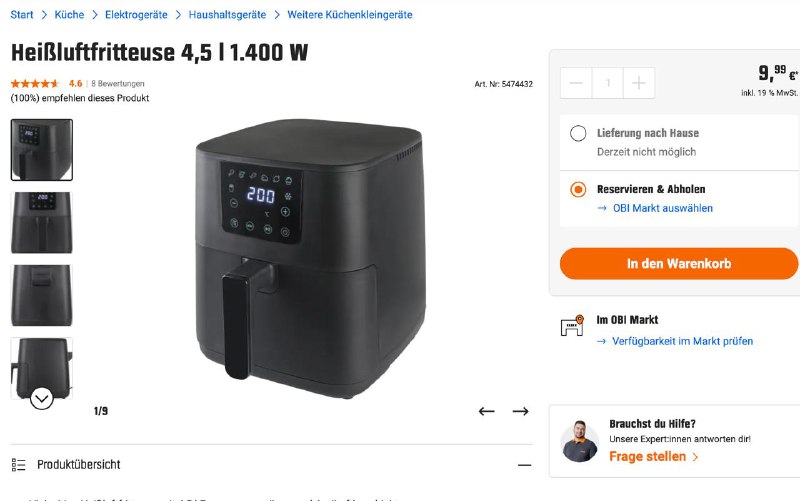Collapse the Produktübersicht section
The image size is (800, 501).
[524, 465]
